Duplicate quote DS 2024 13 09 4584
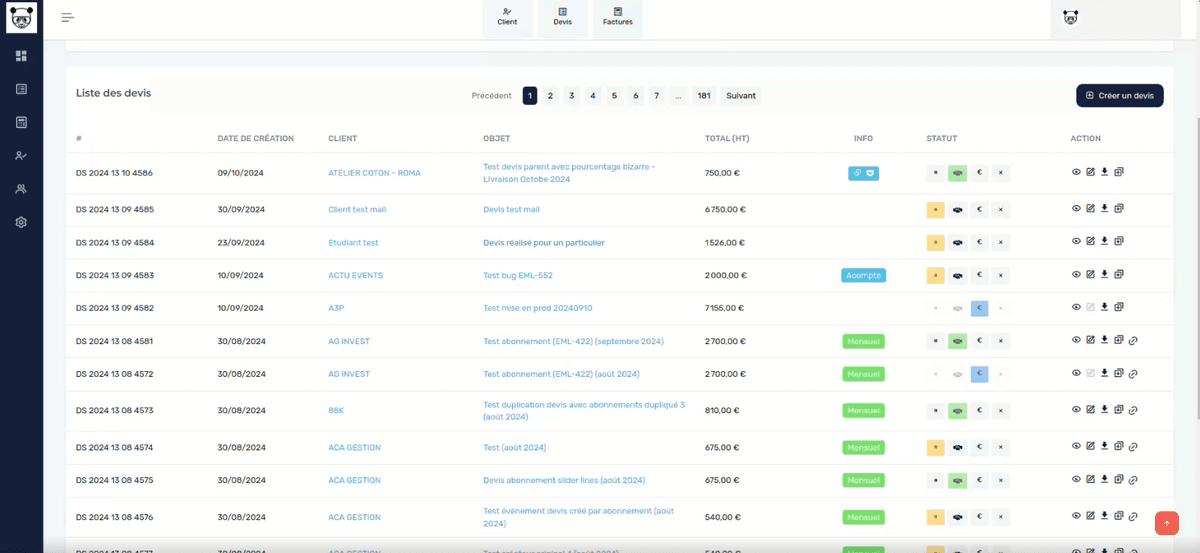The width and height of the screenshot is (1200, 553). (1119, 241)
